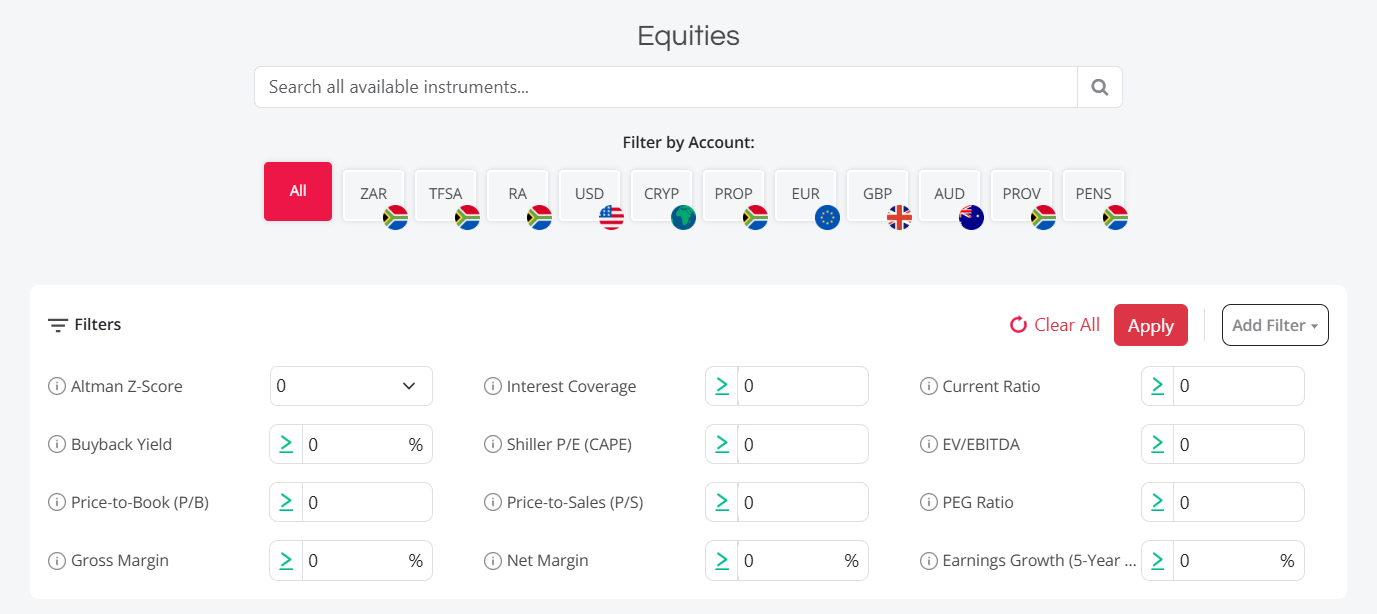Click the US flag icon under USD
Image resolution: width=1377 pixels, height=614 pixels.
pyautogui.click(x=612, y=217)
